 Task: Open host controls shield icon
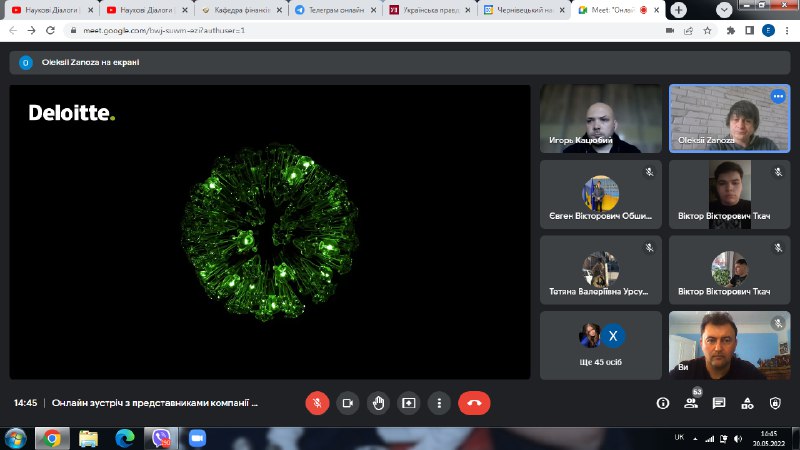click(775, 403)
